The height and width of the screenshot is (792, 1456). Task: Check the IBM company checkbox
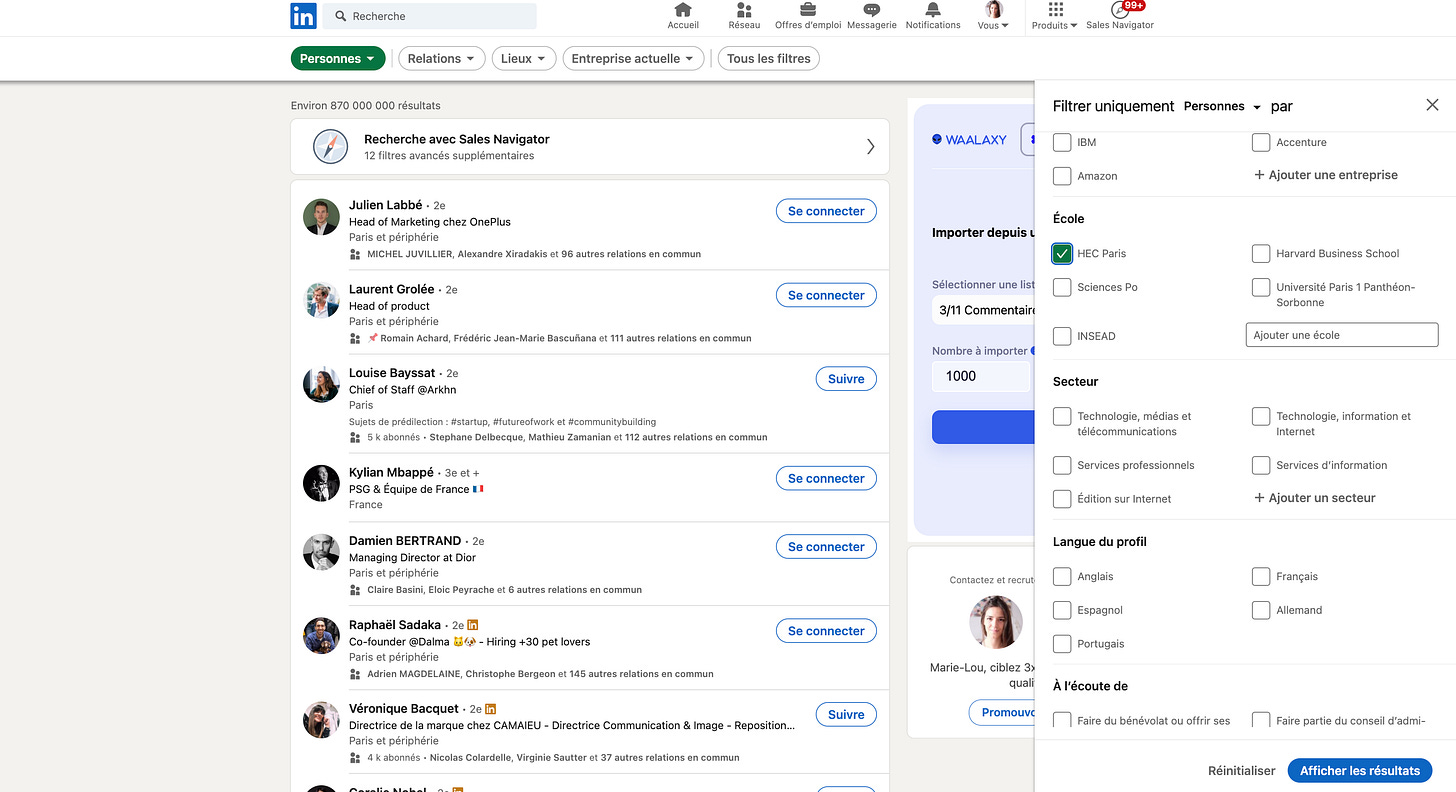pos(1062,143)
